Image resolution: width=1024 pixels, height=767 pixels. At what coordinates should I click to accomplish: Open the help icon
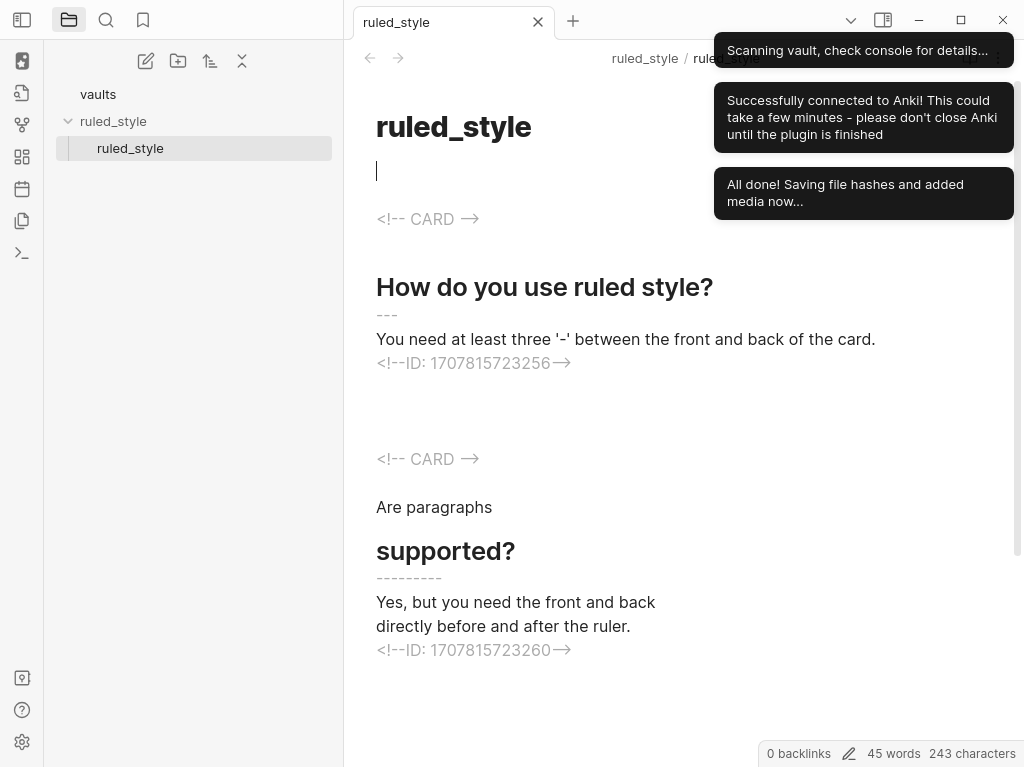(x=22, y=710)
